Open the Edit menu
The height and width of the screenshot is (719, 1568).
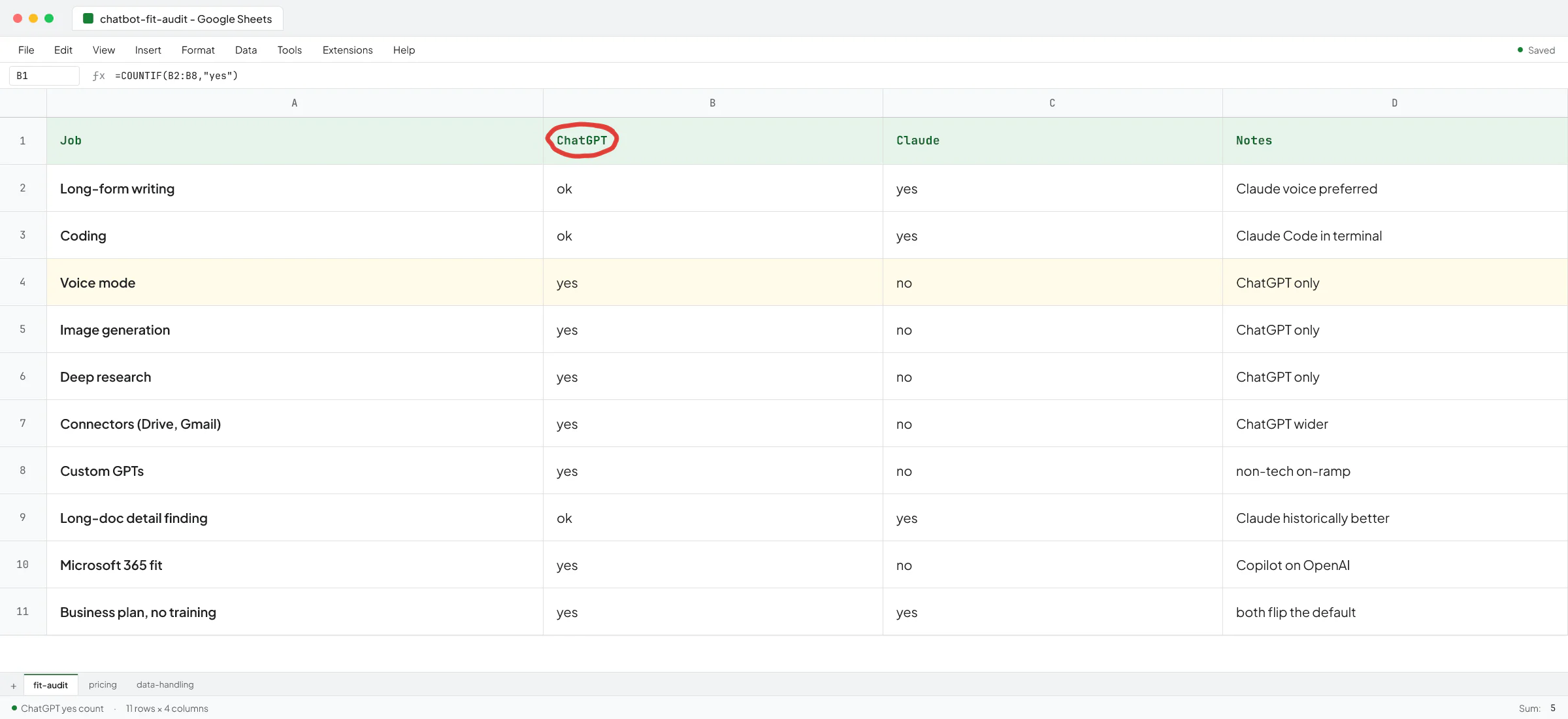(63, 50)
